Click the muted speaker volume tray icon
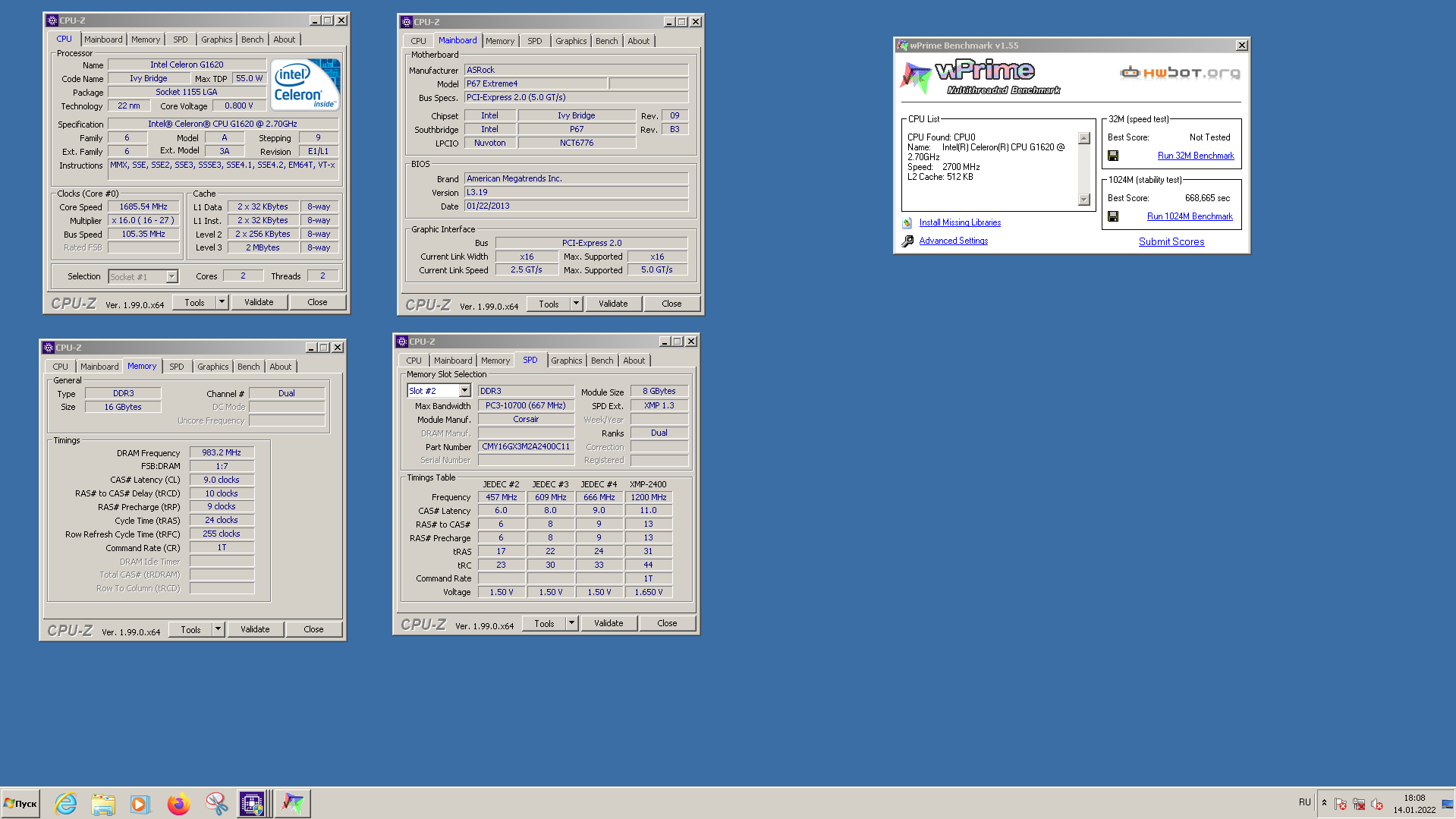The width and height of the screenshot is (1456, 819). [x=1377, y=804]
